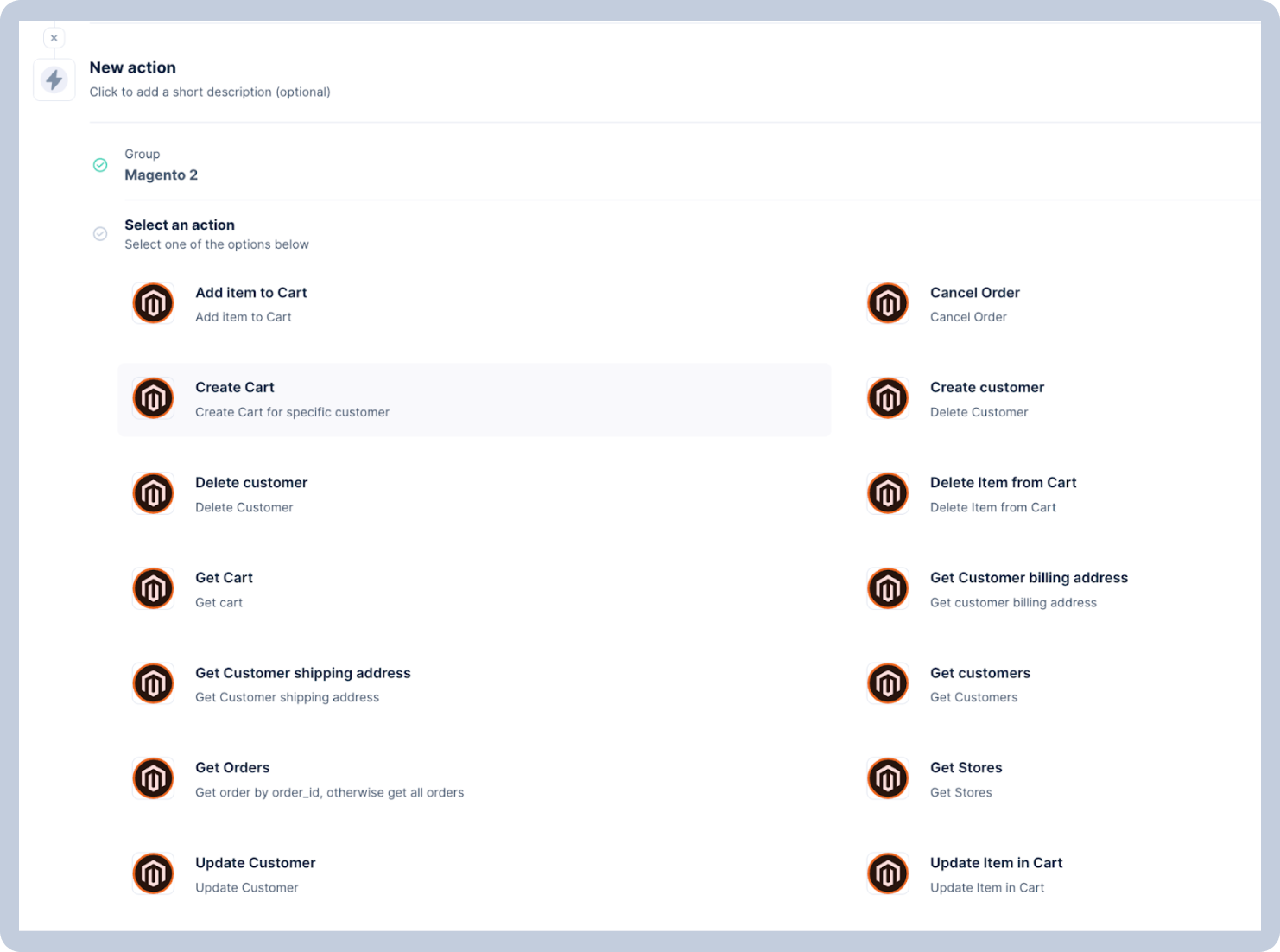
Task: Choose the Create Cart action
Action: point(234,388)
